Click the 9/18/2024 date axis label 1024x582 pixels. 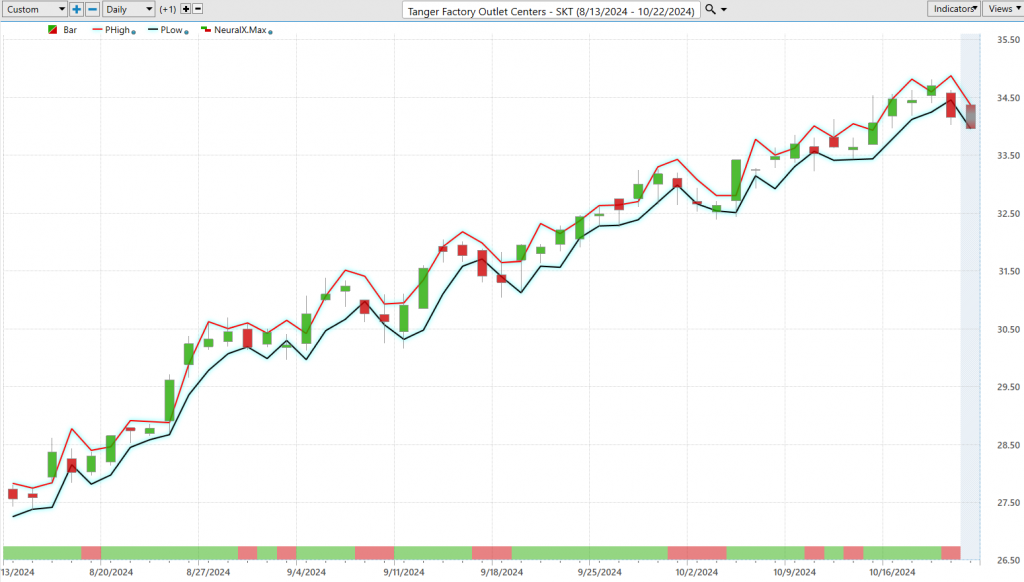[502, 572]
